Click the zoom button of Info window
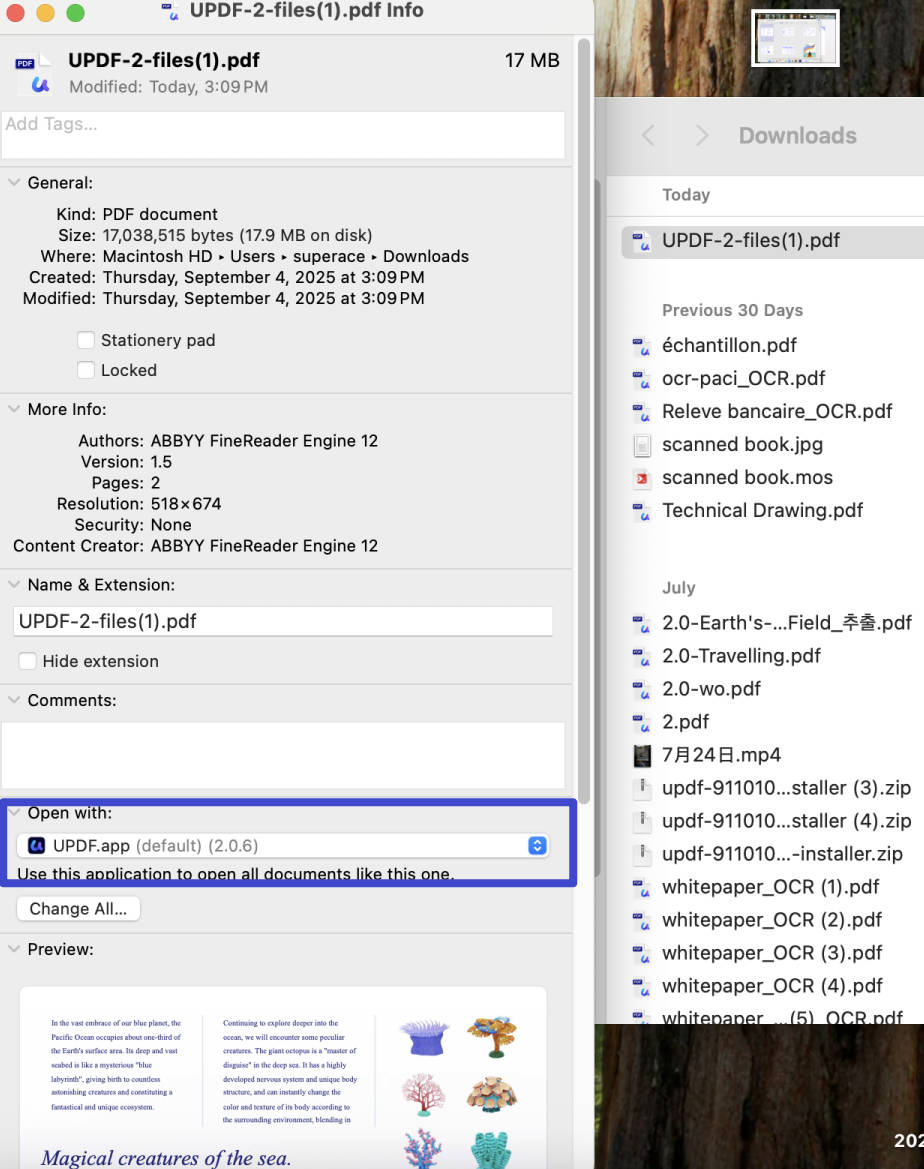This screenshot has height=1169, width=924. 75,13
